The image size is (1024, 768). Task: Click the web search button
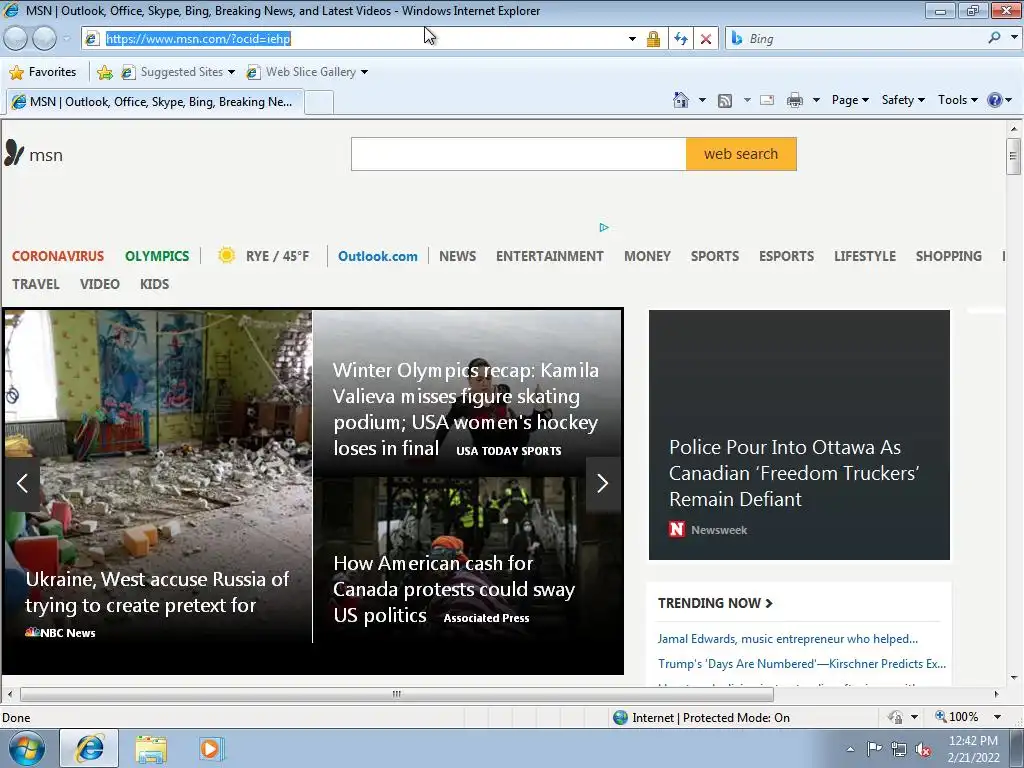741,154
